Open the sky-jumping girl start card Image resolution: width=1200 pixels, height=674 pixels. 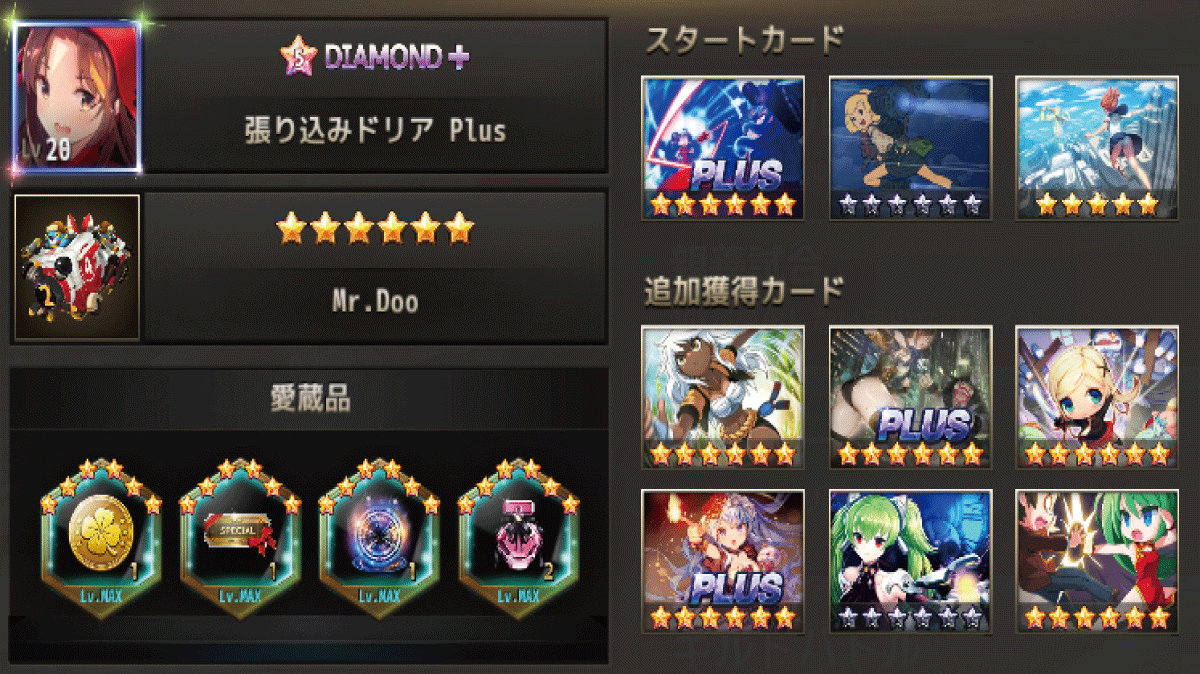click(x=1096, y=148)
